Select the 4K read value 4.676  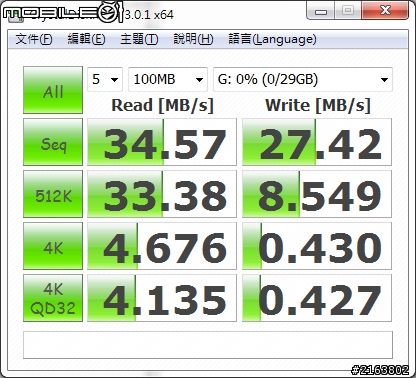pyautogui.click(x=162, y=246)
